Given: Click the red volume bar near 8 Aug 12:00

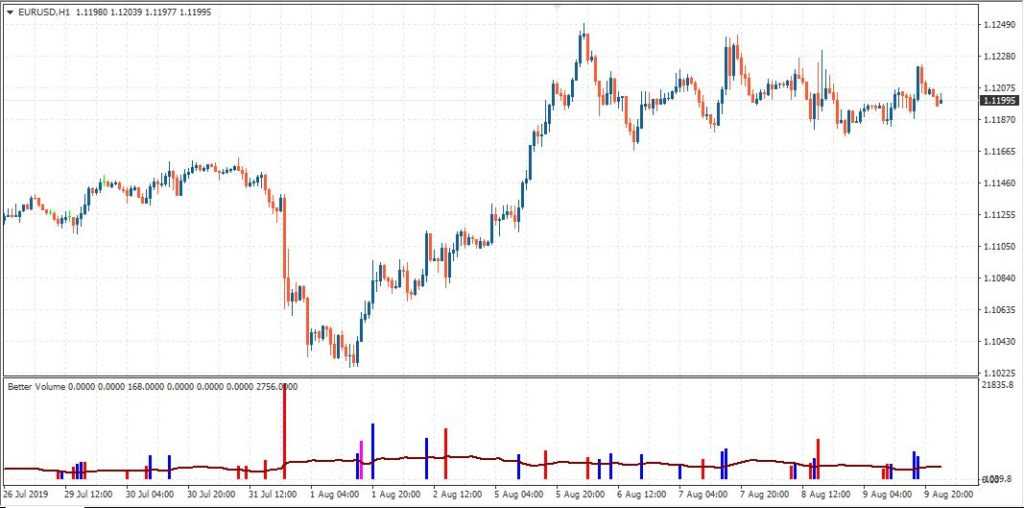Looking at the screenshot, I should (818, 457).
